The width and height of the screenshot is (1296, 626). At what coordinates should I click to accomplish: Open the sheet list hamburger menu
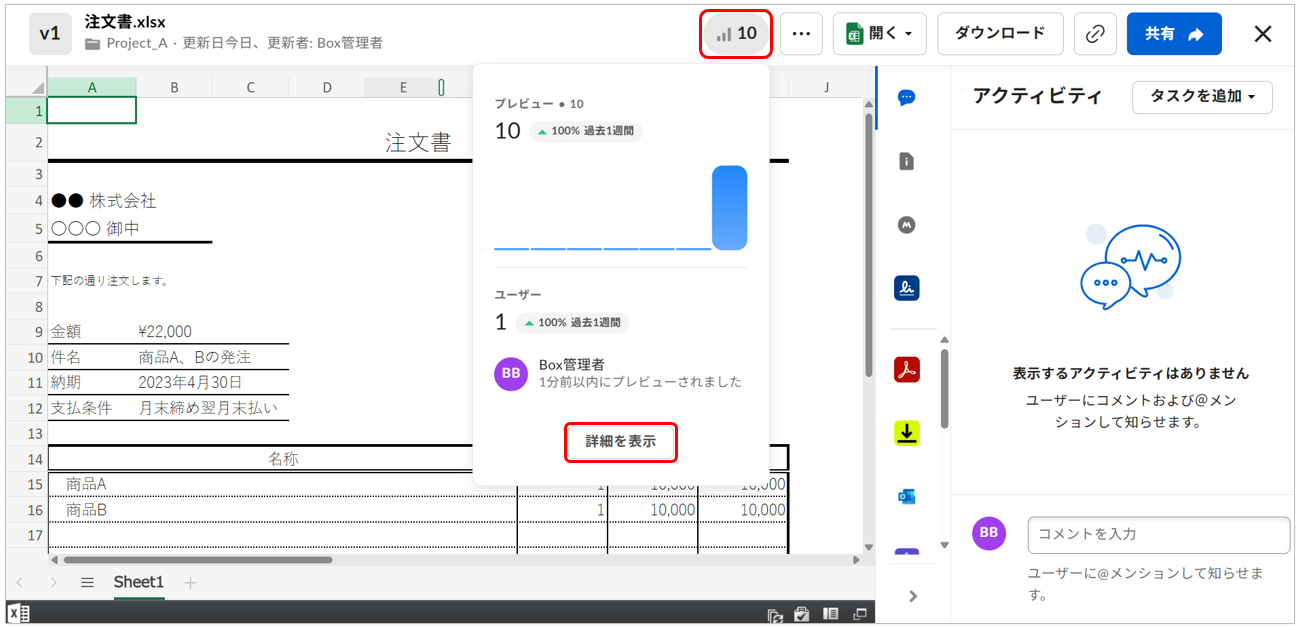click(88, 582)
